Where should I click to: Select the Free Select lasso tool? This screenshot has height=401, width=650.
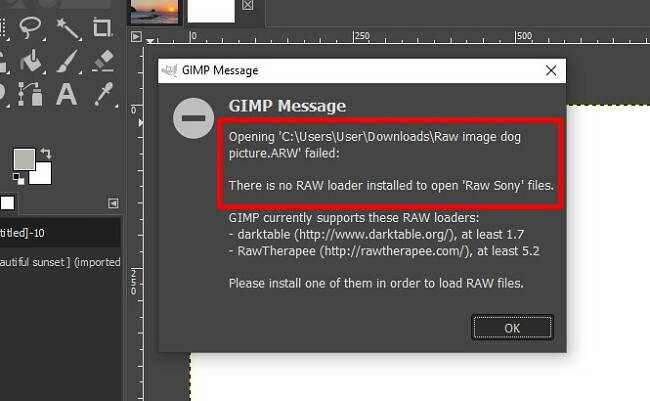click(30, 27)
